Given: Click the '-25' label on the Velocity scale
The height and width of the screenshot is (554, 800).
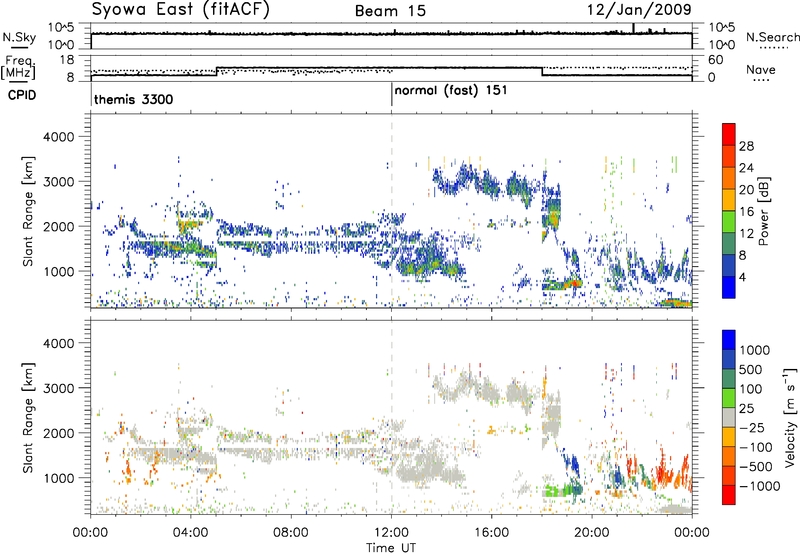Looking at the screenshot, I should point(753,427).
